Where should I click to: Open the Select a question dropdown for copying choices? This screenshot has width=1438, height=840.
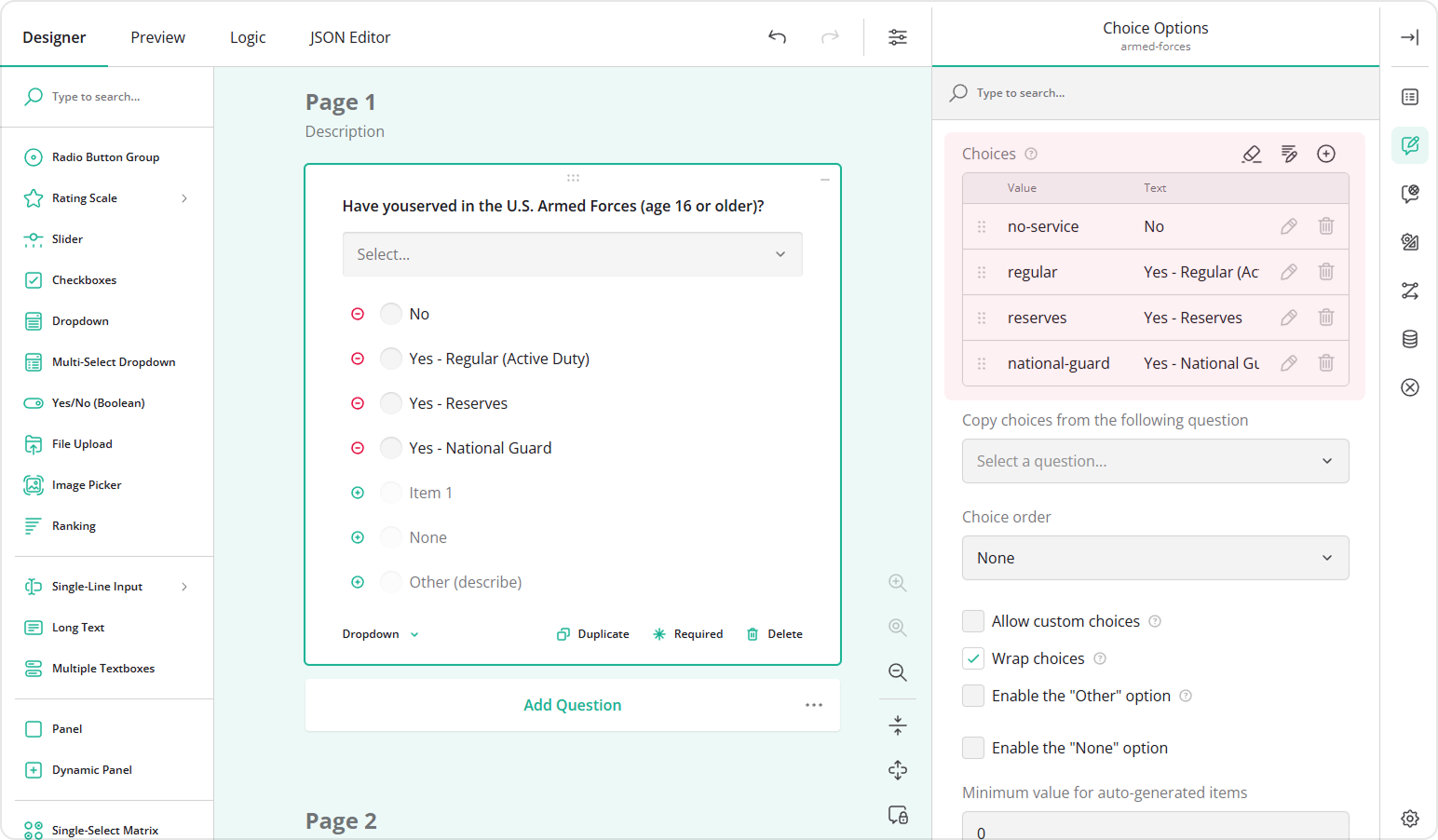point(1155,461)
